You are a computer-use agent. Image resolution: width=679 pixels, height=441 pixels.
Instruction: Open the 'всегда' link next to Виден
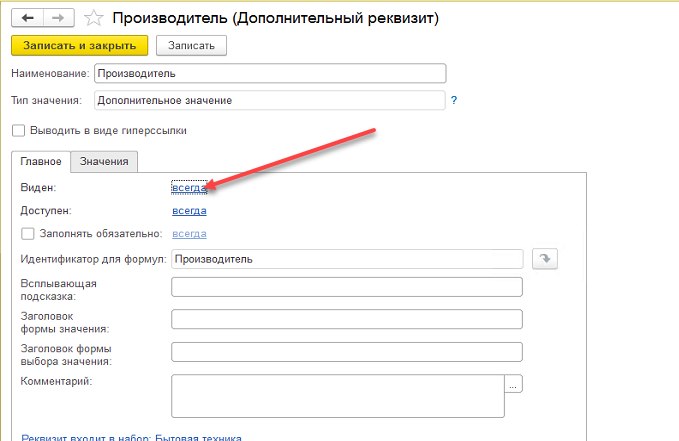pos(189,188)
